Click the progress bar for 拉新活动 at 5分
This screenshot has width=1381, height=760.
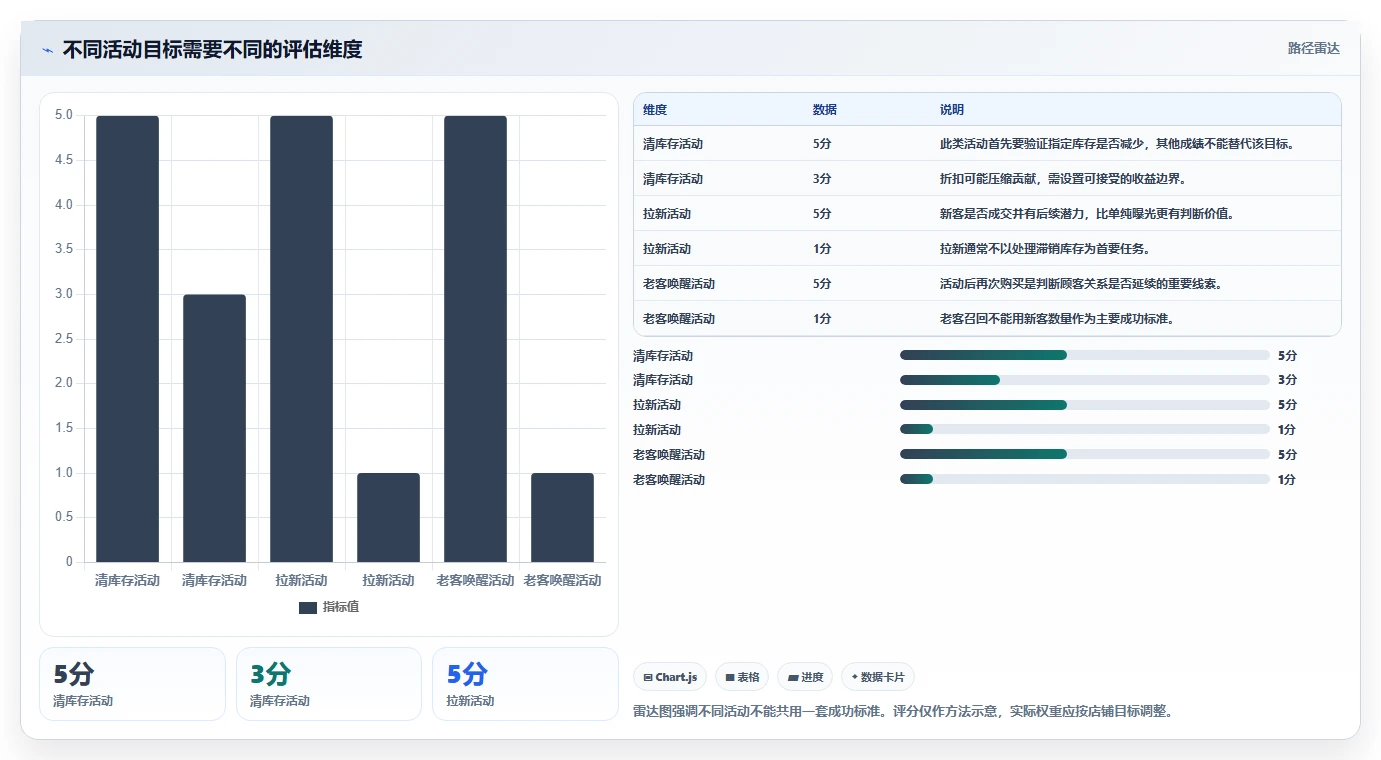tap(1085, 405)
